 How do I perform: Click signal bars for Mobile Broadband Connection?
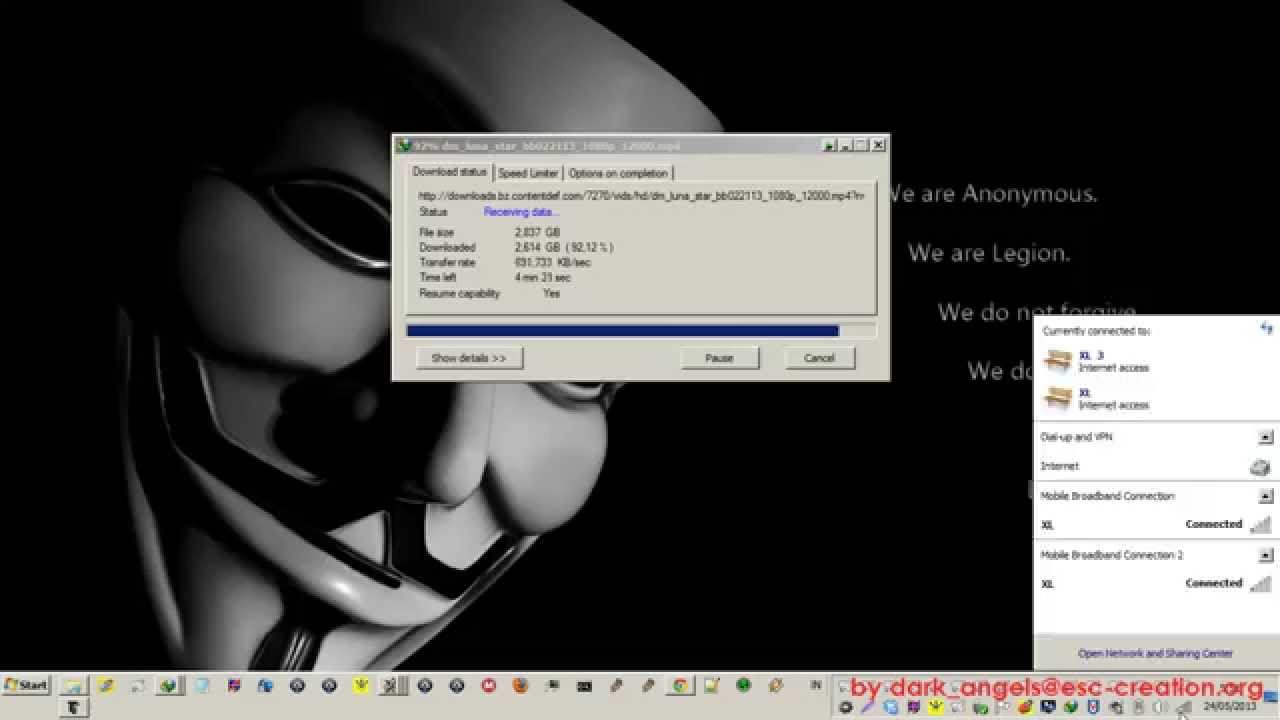(x=1260, y=524)
